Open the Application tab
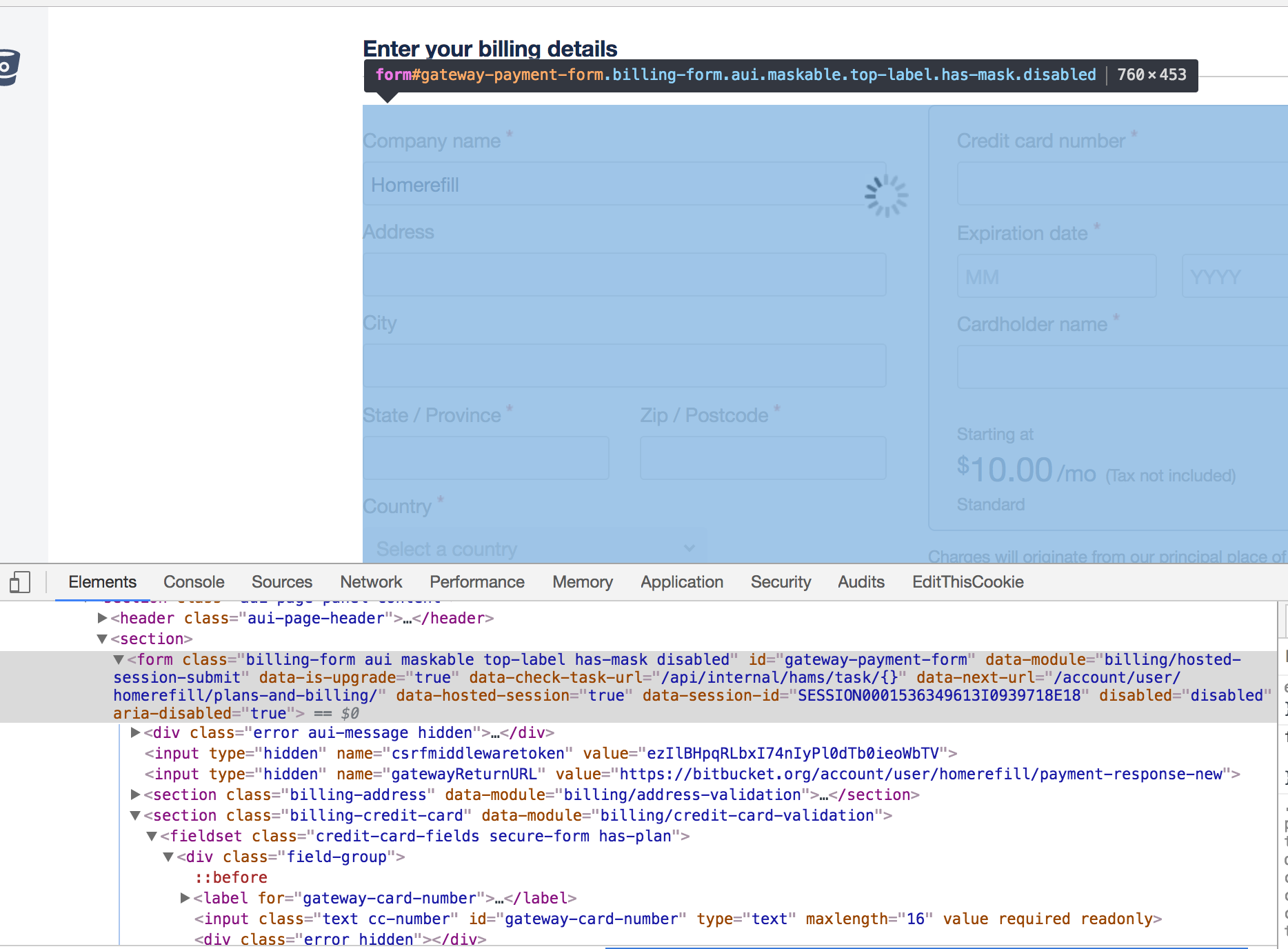 (x=682, y=582)
